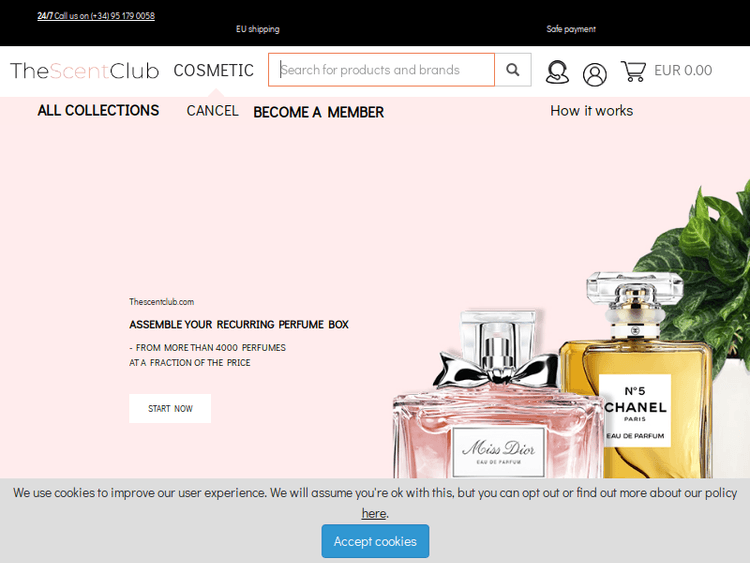Open customer support headset icon
Viewport: 750px width, 563px height.
[x=557, y=72]
